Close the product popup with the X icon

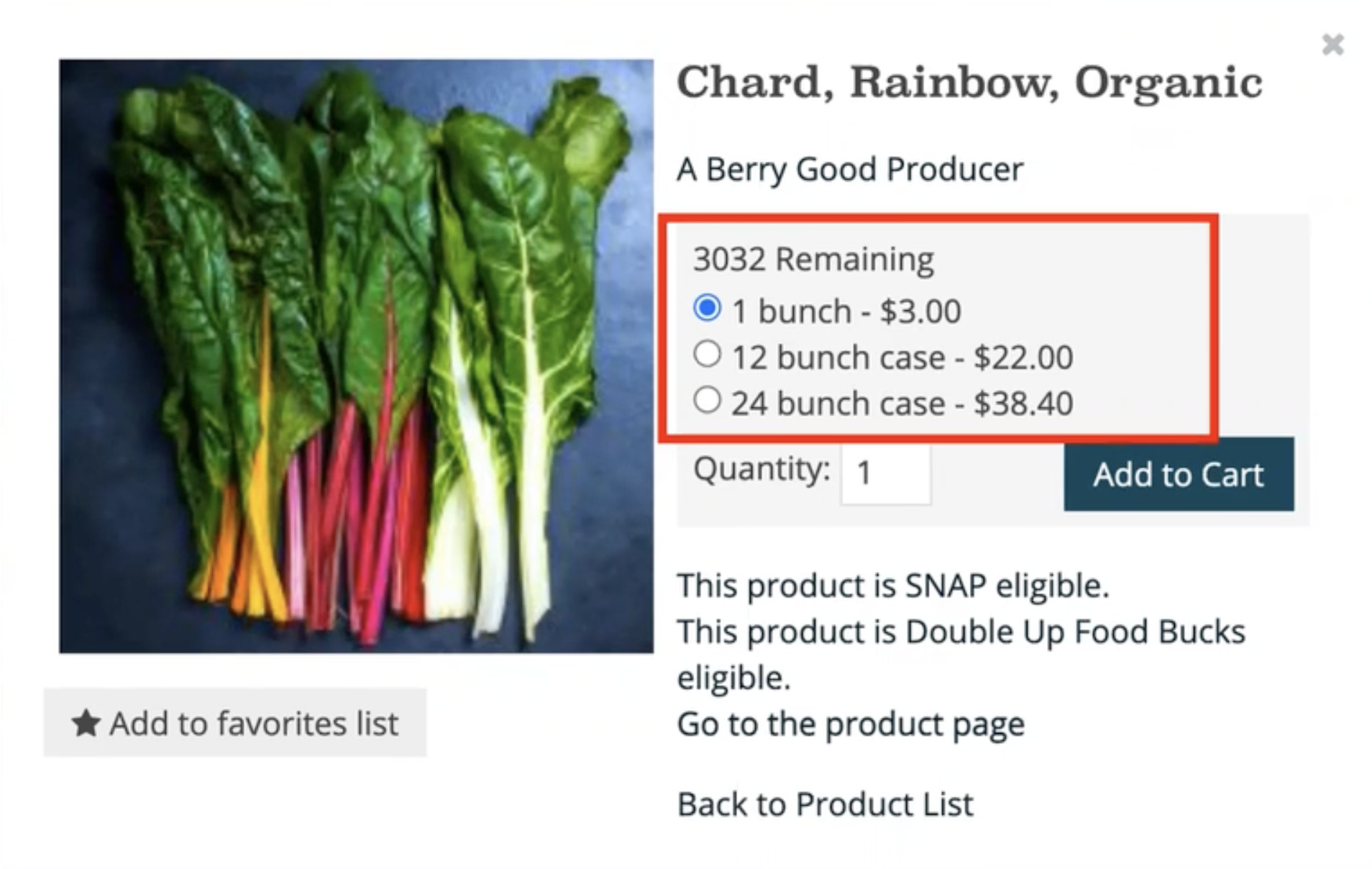click(x=1332, y=45)
